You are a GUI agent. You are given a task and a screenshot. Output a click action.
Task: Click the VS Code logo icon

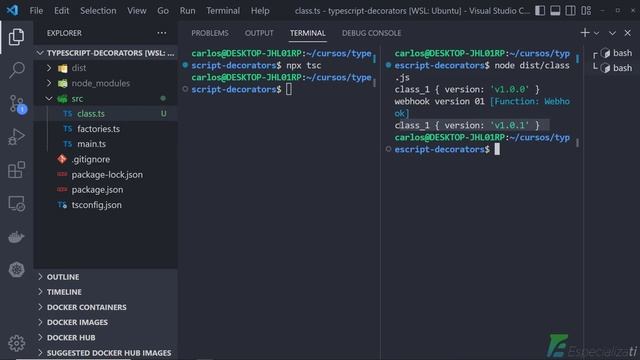[x=12, y=10]
